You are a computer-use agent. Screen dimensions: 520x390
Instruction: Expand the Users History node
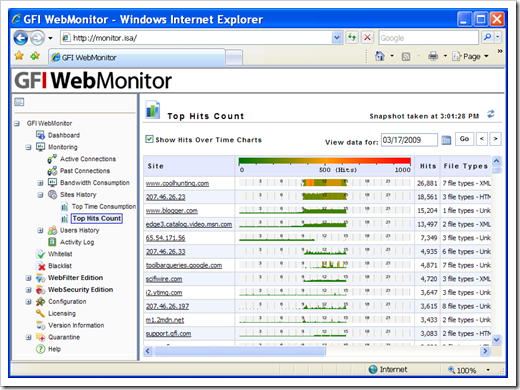(x=40, y=230)
